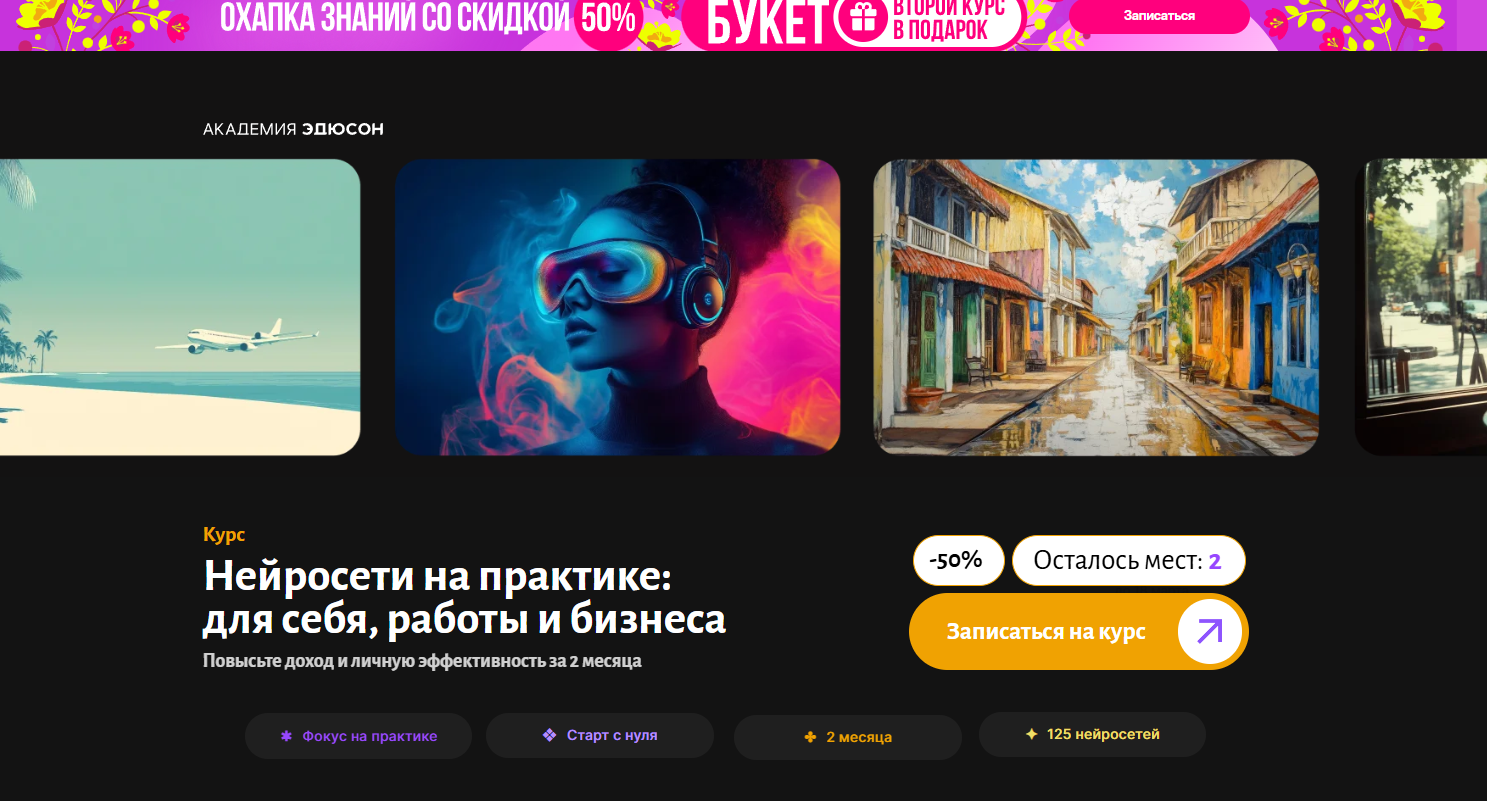Open the airplane over beach image
Screen dimensions: 1487x801
coord(180,307)
